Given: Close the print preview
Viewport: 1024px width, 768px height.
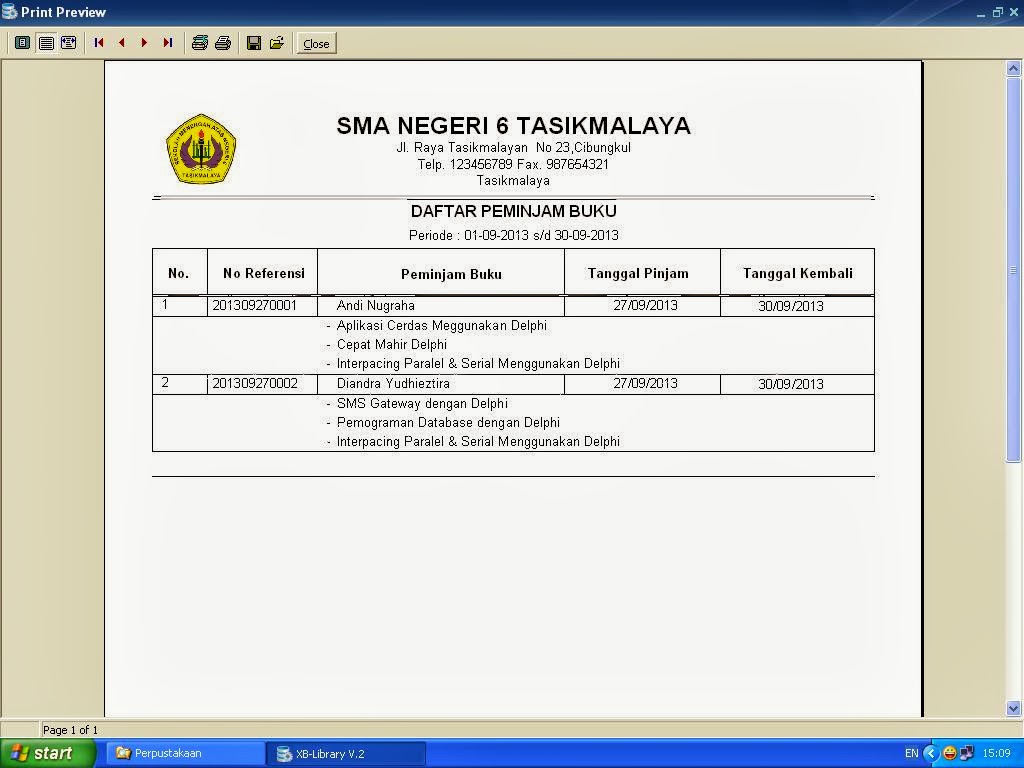Looking at the screenshot, I should tap(315, 43).
